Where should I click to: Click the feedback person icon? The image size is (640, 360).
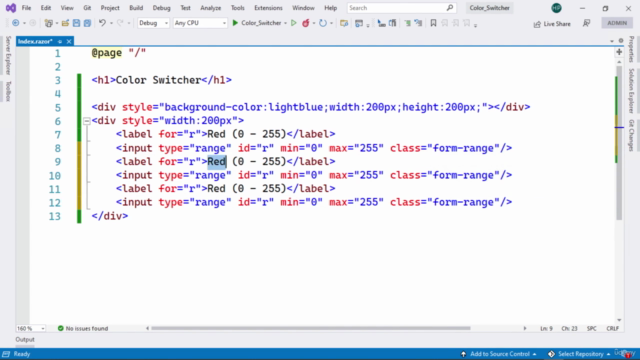click(587, 24)
